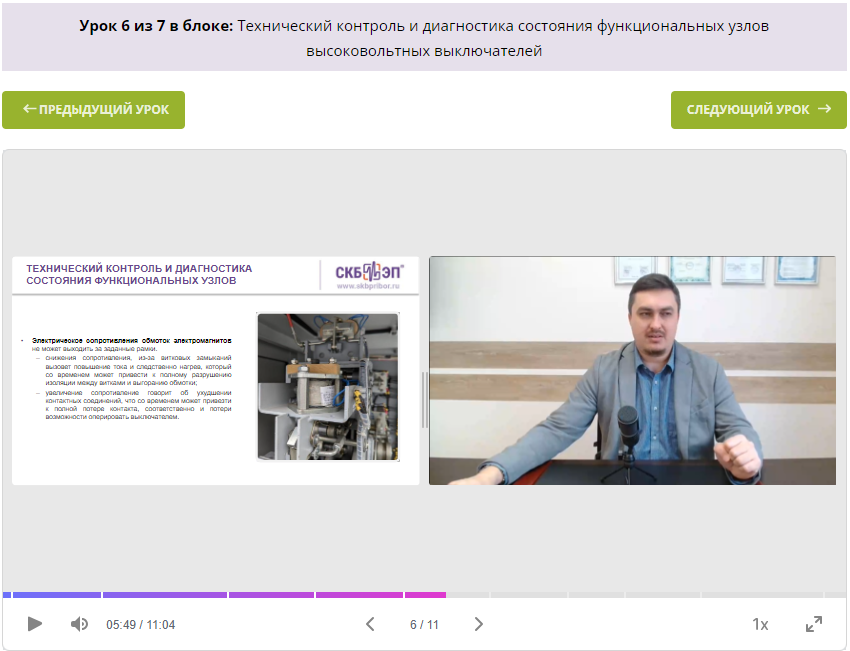850x651 pixels.
Task: Click the elapsed time 05:49 / 11:04
Action: coord(140,624)
